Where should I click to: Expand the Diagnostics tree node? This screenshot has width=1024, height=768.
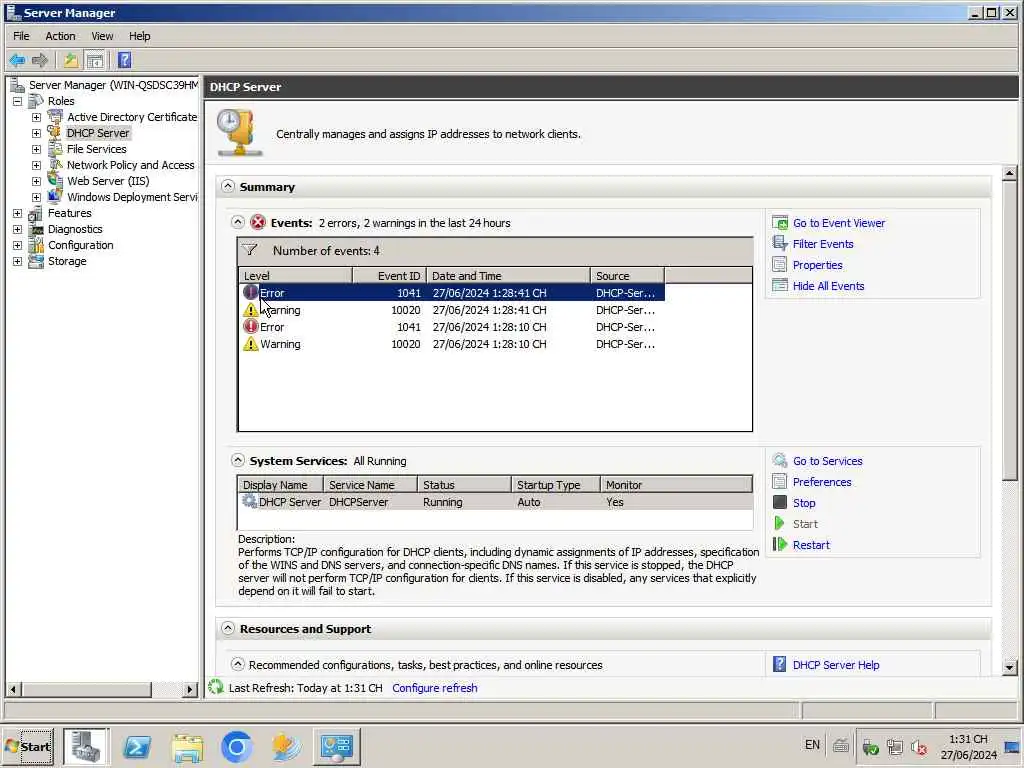(18, 229)
